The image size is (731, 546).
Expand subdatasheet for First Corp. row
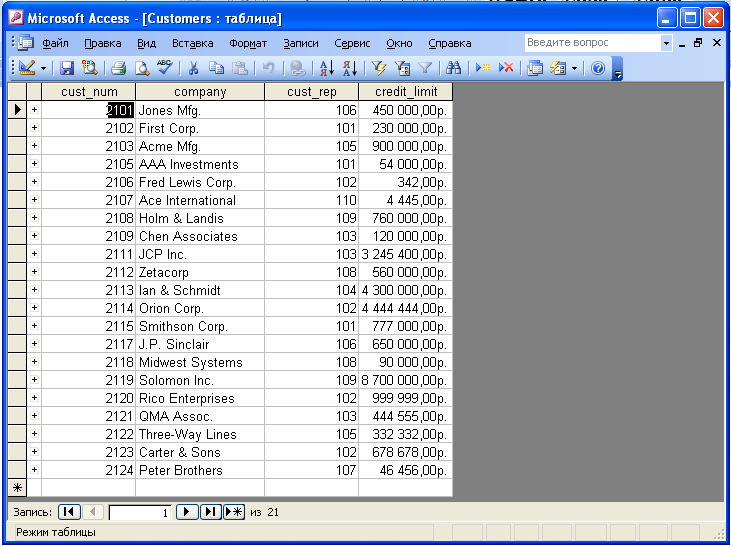[x=34, y=128]
